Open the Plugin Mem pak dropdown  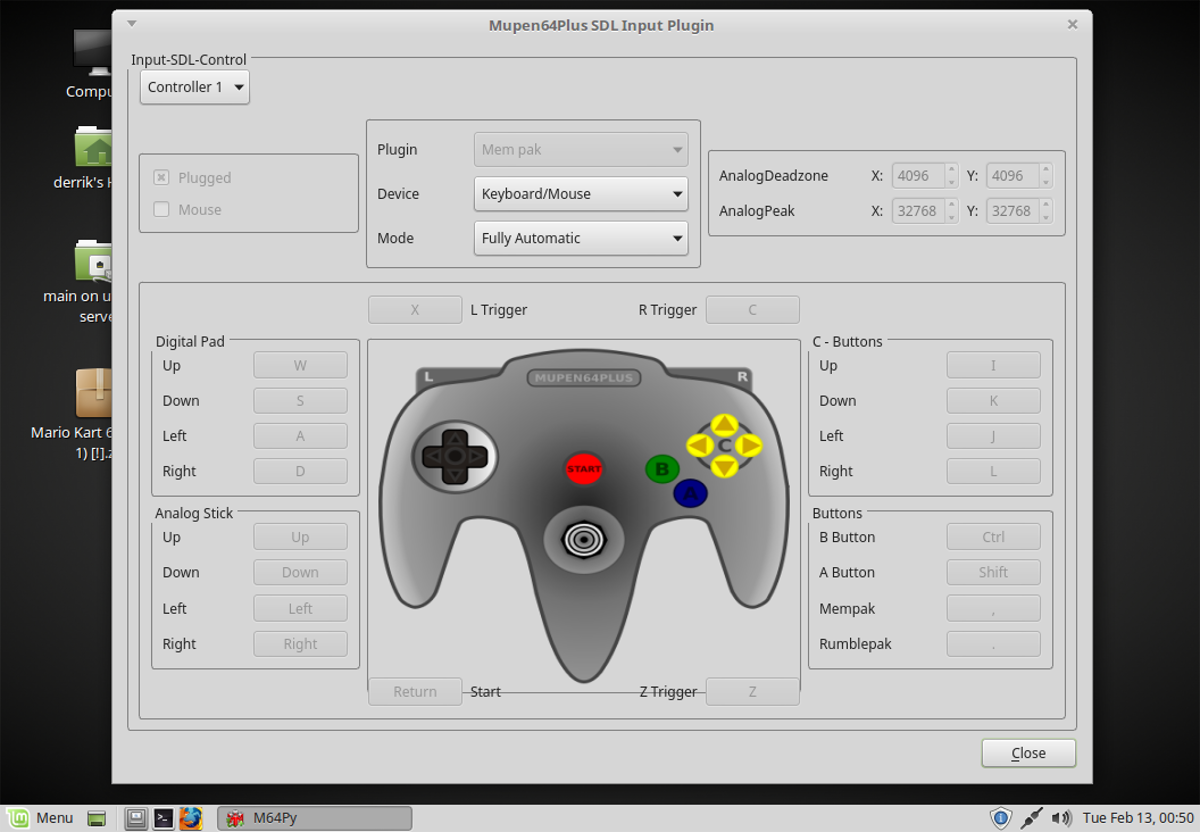point(580,149)
